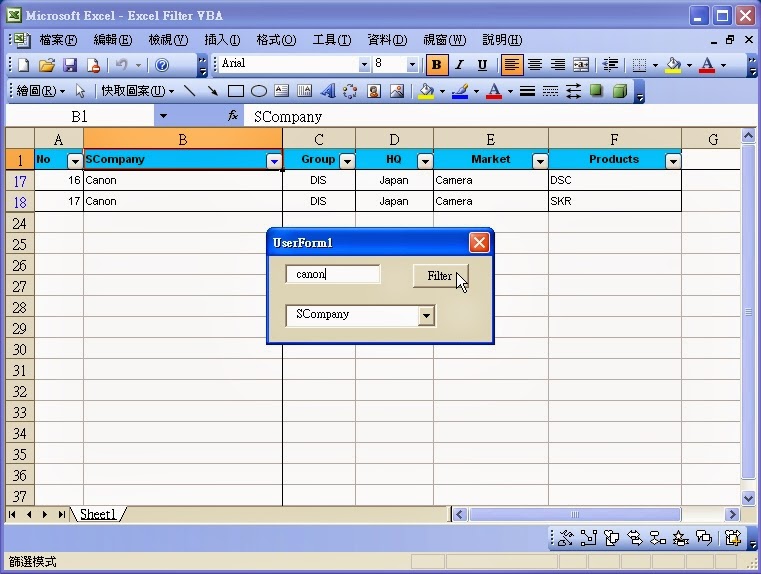Choose the Select Objects pointer tool
This screenshot has height=574, width=761.
pos(81,91)
